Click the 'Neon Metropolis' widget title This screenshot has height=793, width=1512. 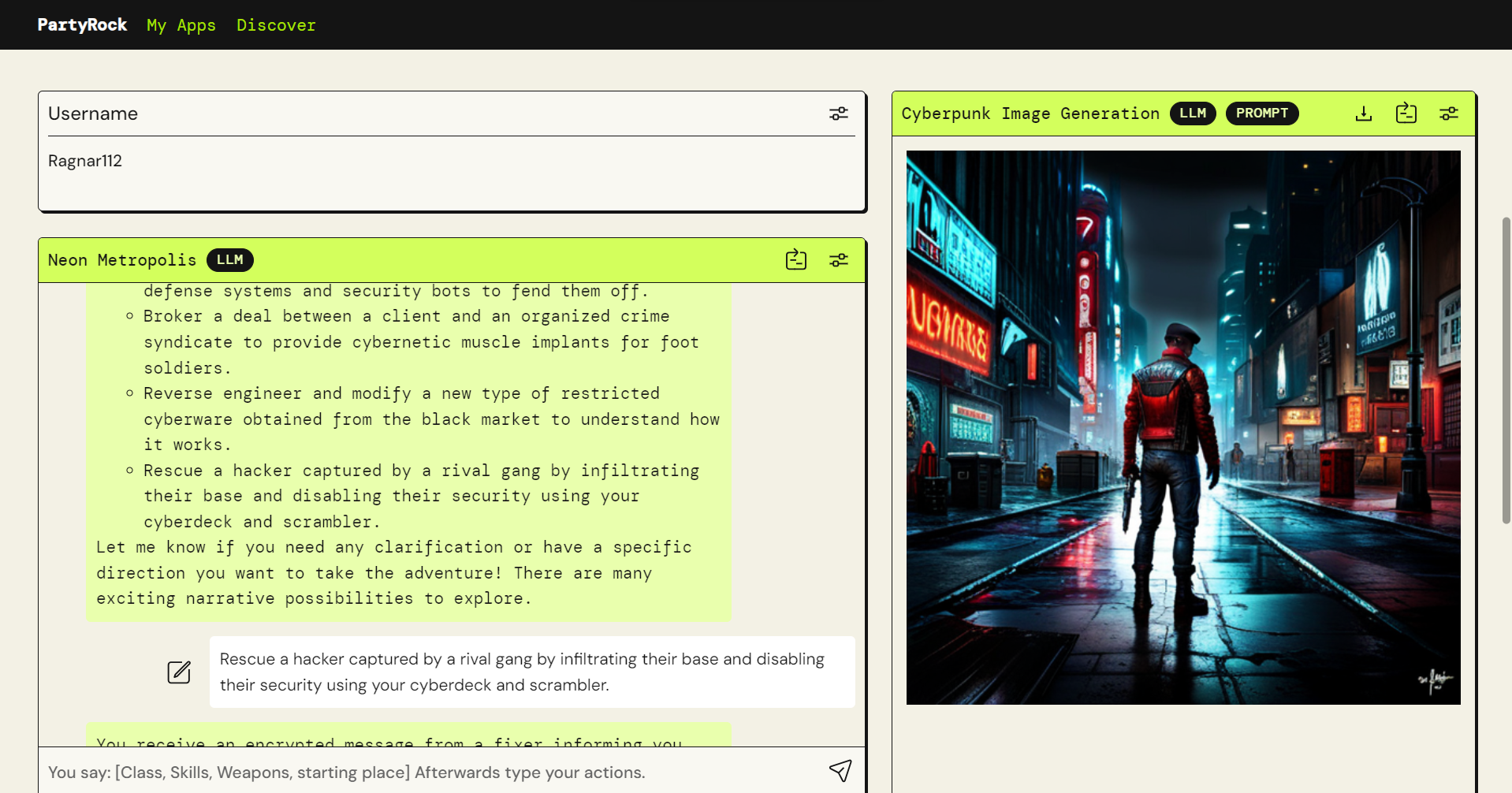pos(122,260)
